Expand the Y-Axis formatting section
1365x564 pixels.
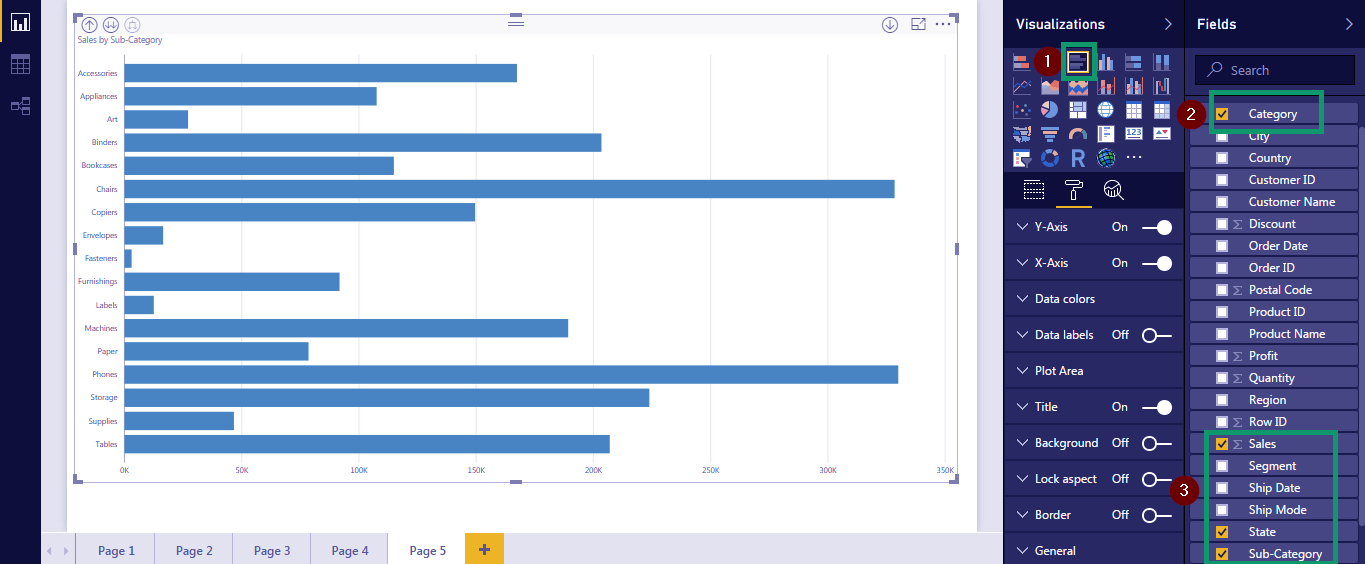pyautogui.click(x=1022, y=227)
